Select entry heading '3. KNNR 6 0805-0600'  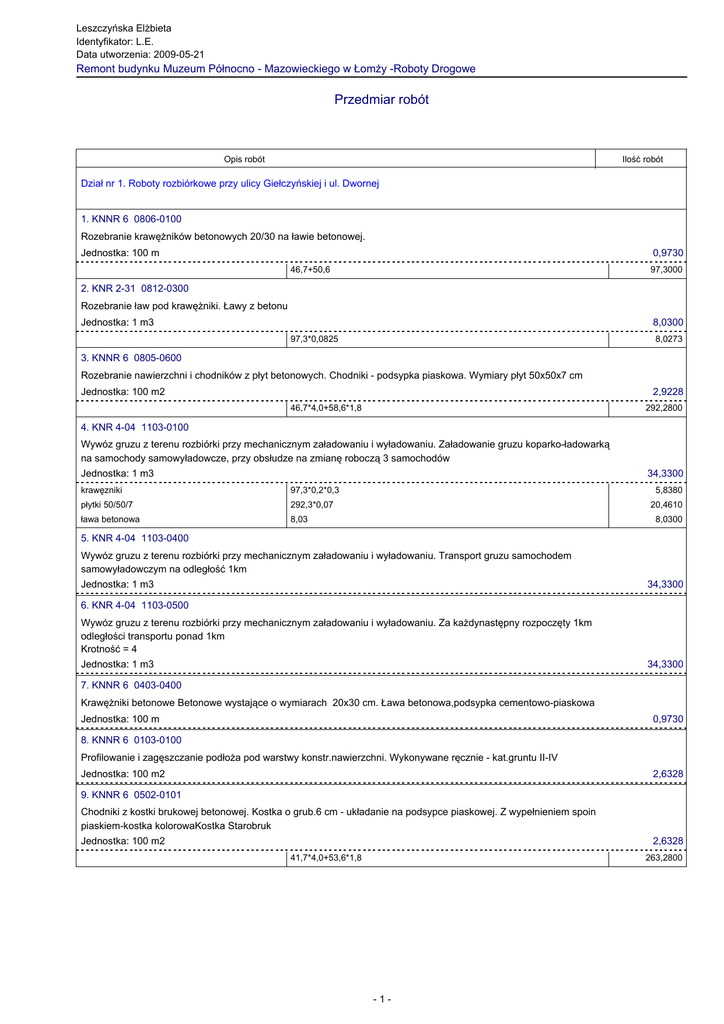pos(131,358)
